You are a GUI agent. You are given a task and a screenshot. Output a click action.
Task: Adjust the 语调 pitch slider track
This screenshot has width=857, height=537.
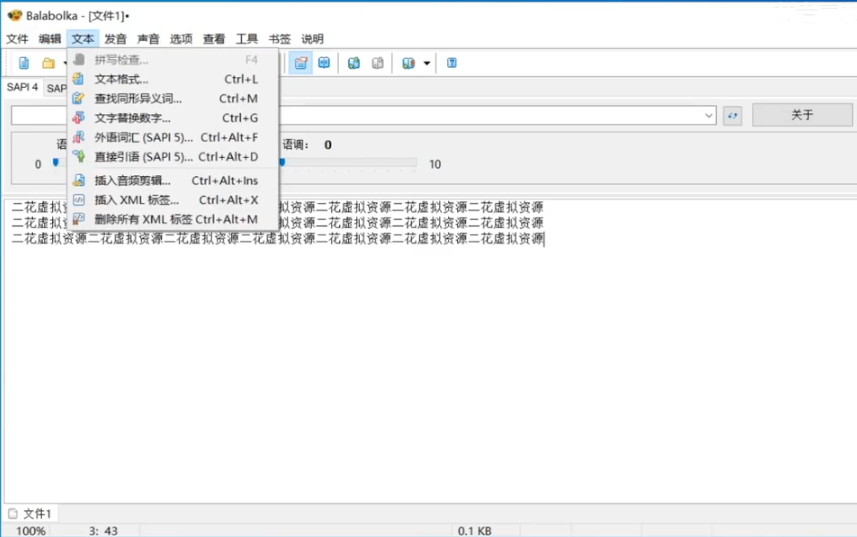(348, 162)
